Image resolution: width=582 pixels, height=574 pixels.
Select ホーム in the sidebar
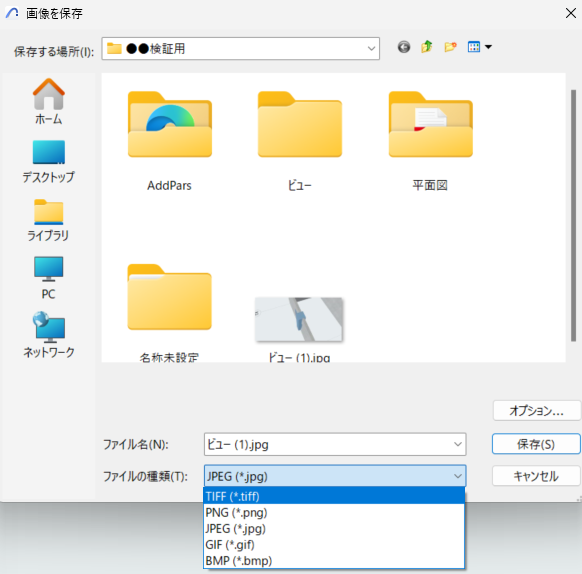pos(49,102)
